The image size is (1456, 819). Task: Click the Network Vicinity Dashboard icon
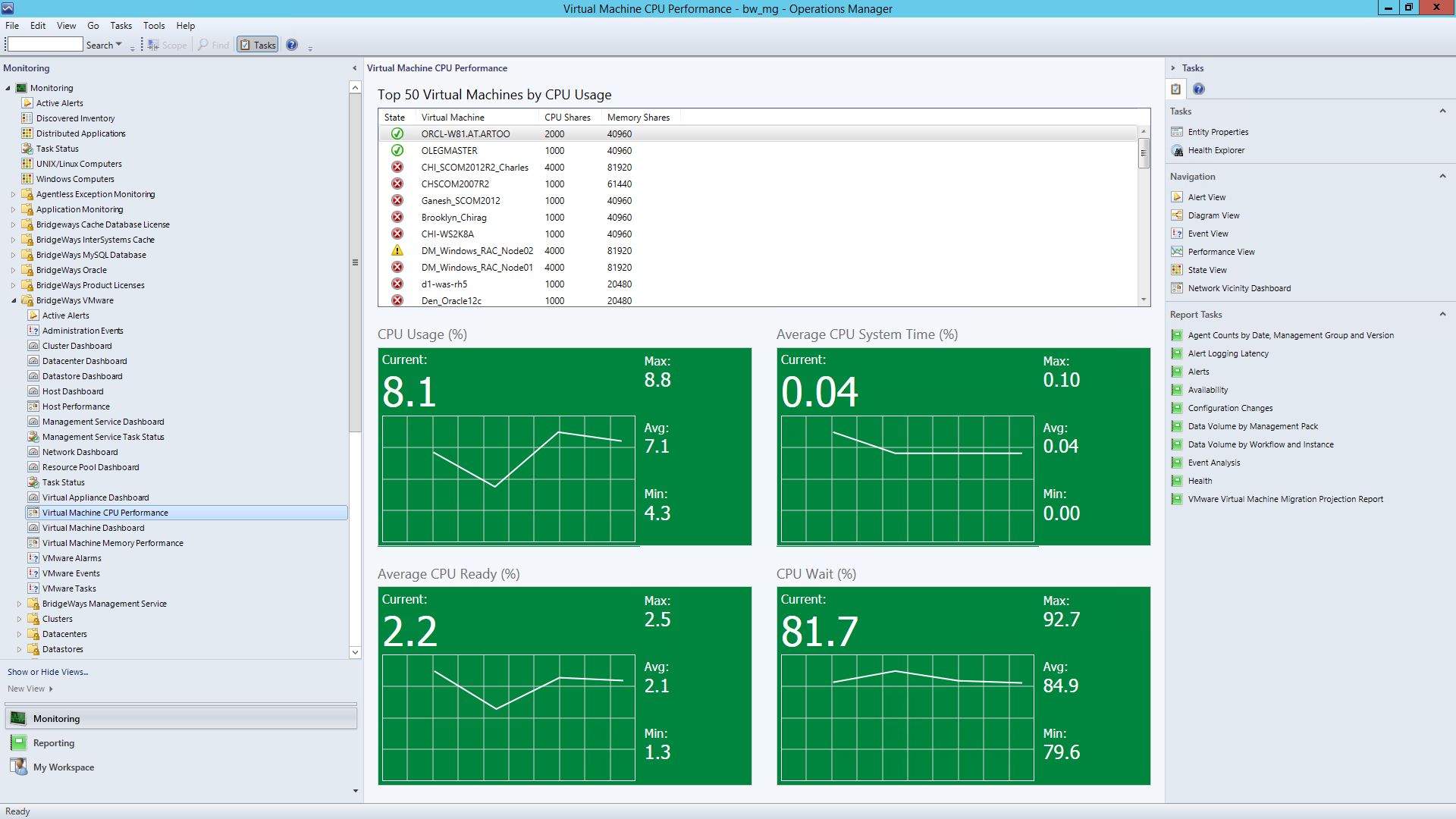[x=1178, y=288]
